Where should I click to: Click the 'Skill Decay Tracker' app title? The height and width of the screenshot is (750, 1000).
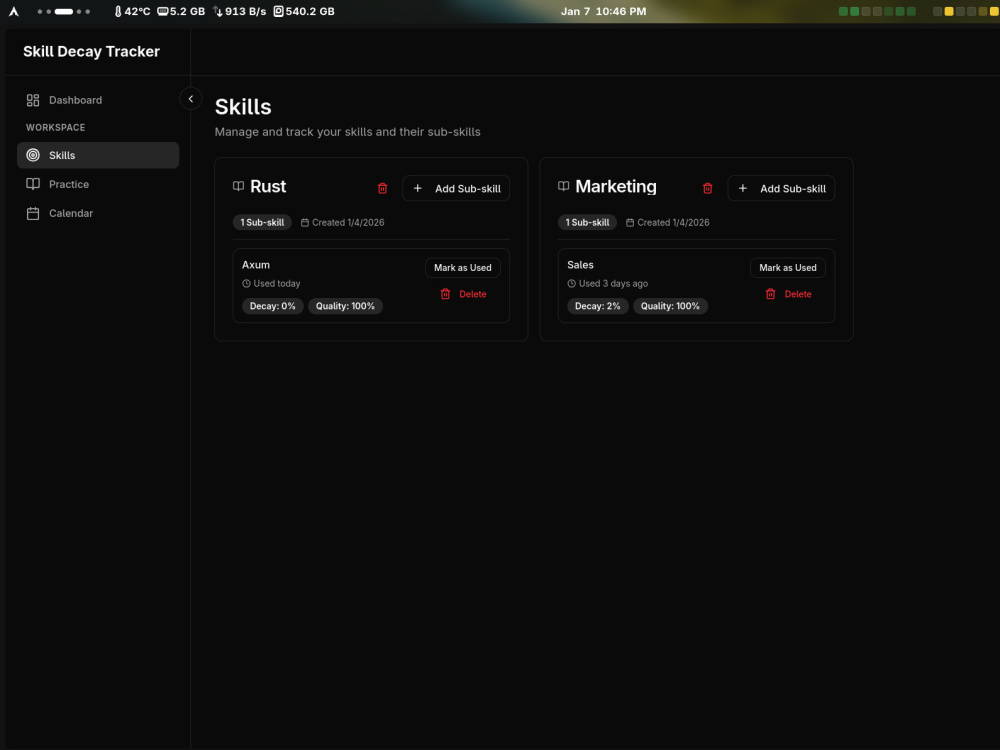click(91, 52)
